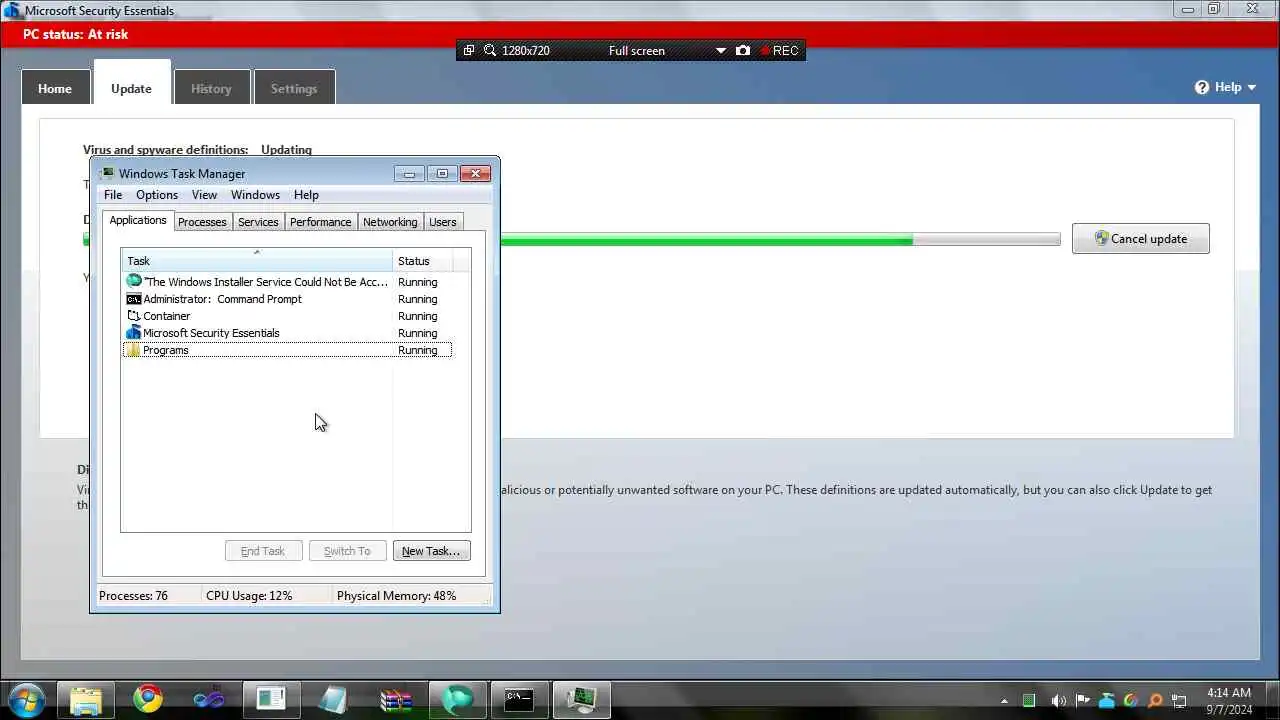The height and width of the screenshot is (720, 1280).
Task: Show hidden tray icons arrow
Action: tap(1004, 701)
